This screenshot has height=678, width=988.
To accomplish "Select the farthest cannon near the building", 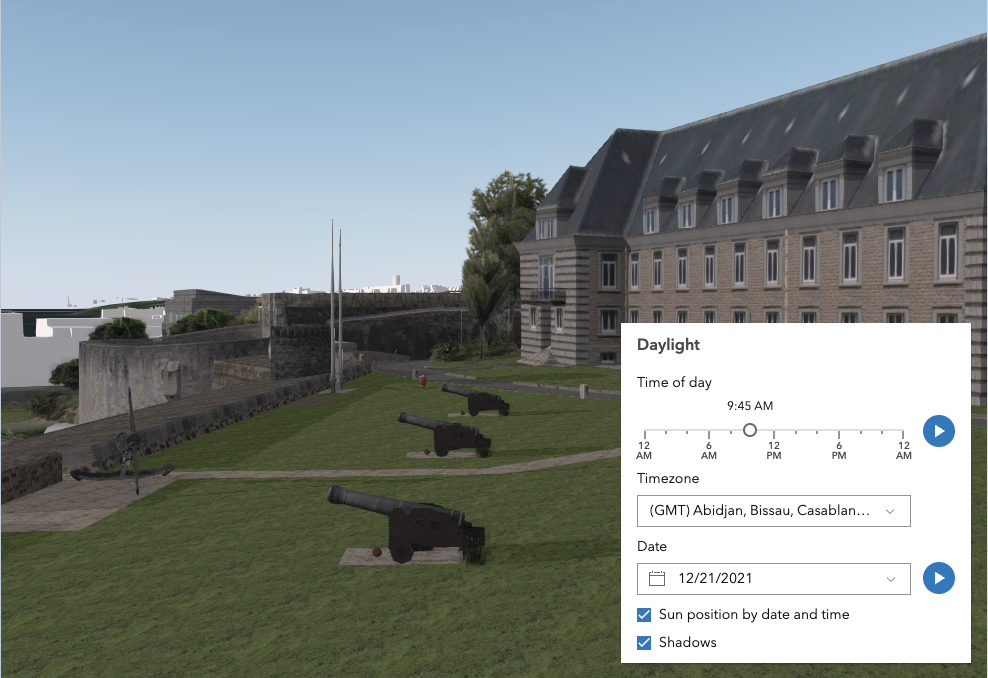I will pos(478,399).
